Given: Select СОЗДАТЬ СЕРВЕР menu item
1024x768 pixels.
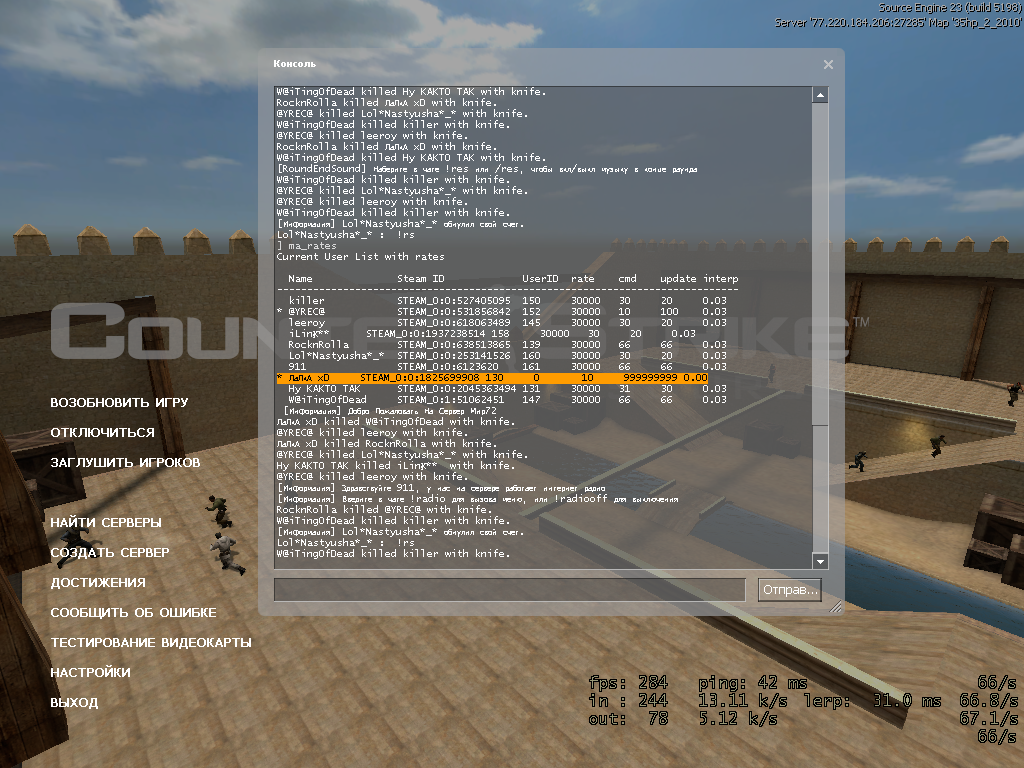Looking at the screenshot, I should coord(110,552).
